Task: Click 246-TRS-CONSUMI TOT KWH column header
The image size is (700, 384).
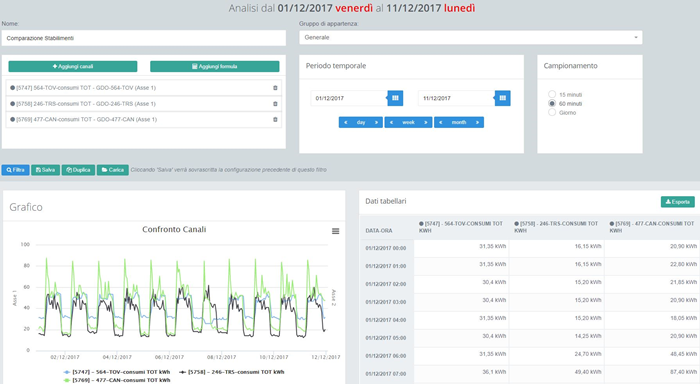Action: [556, 227]
